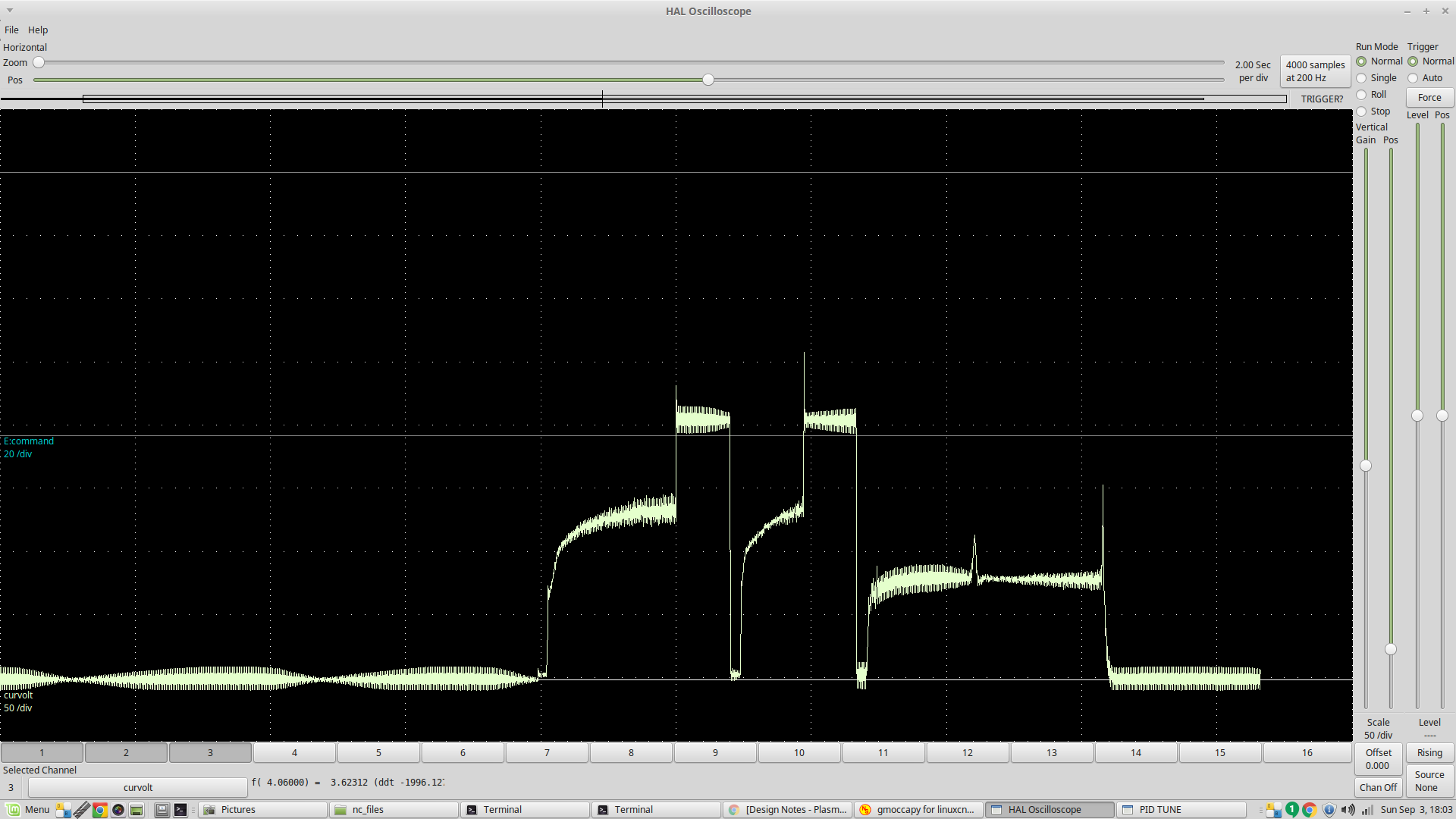
Task: Open the green notification badge tray icon
Action: click(1291, 810)
